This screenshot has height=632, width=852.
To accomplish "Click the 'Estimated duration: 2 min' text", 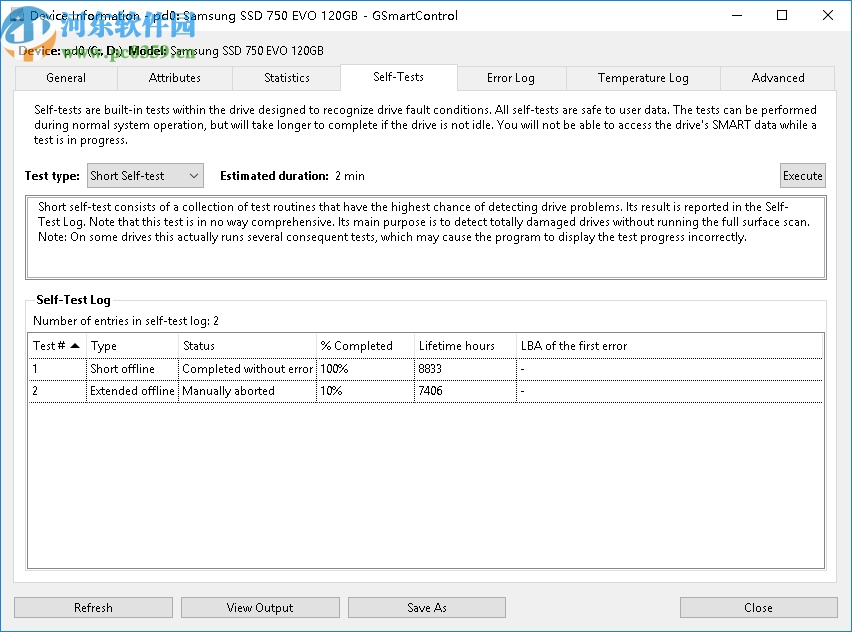I will click(292, 176).
